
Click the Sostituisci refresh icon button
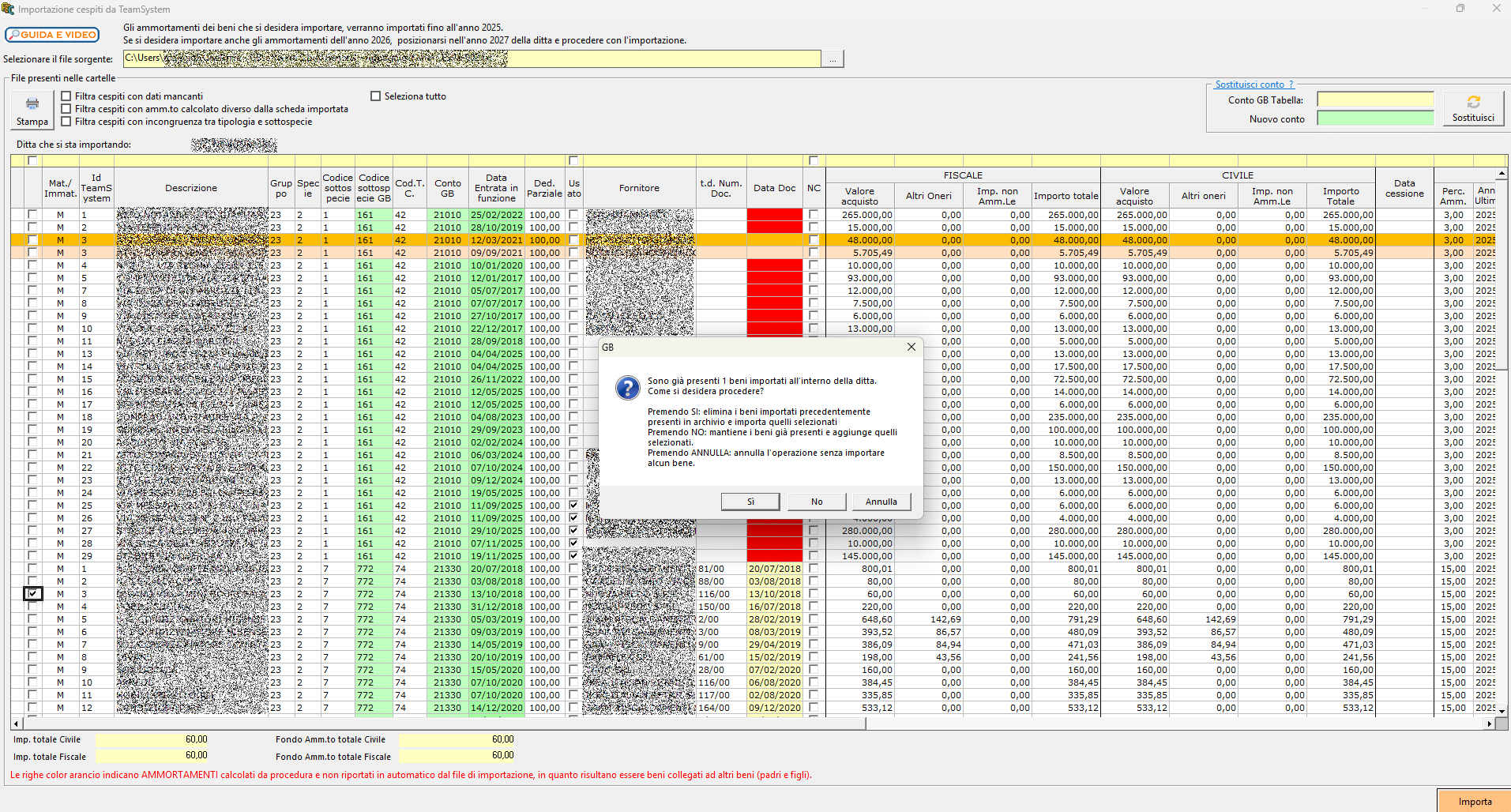click(x=1473, y=108)
